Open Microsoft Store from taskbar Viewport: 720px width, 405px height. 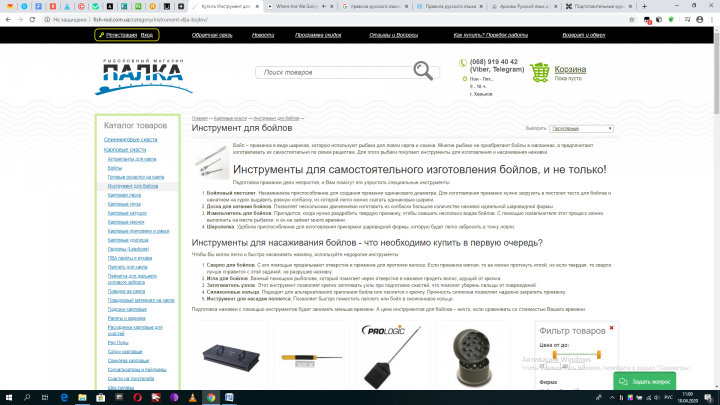pos(101,398)
